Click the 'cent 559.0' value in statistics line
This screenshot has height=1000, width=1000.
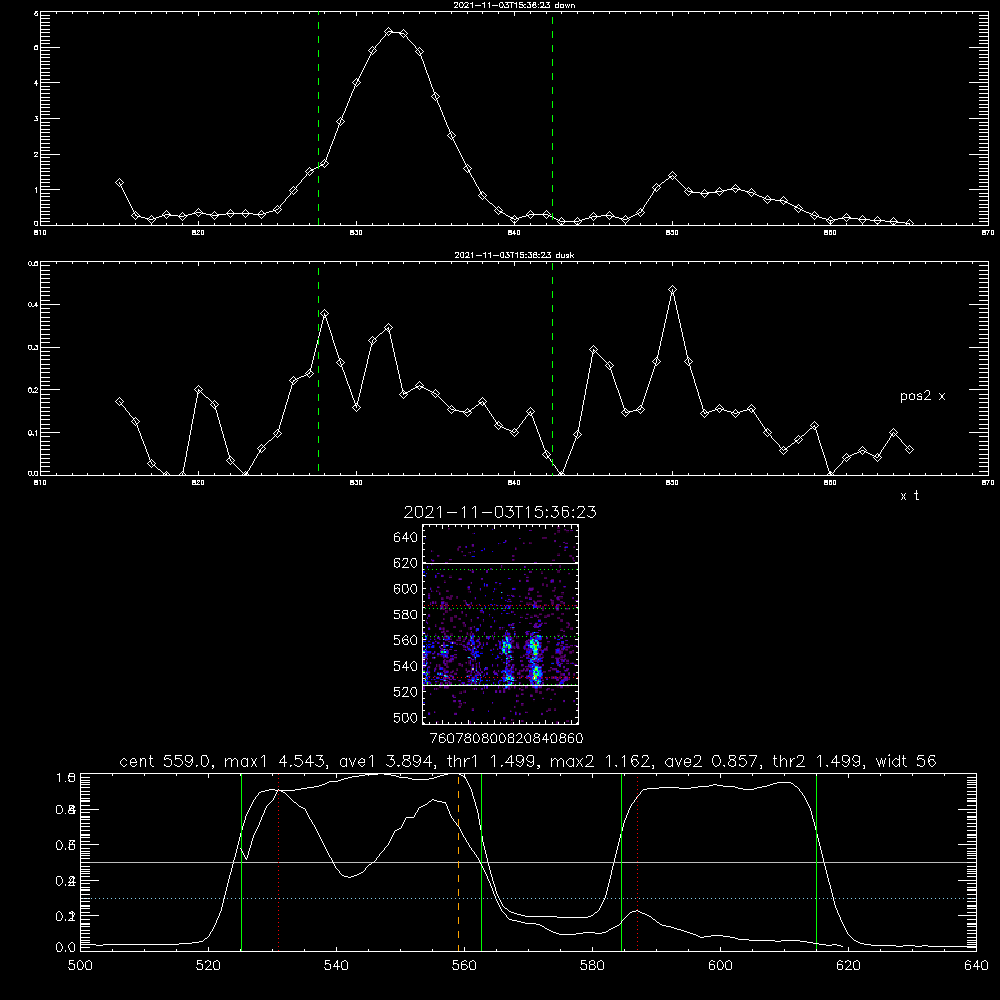166,761
